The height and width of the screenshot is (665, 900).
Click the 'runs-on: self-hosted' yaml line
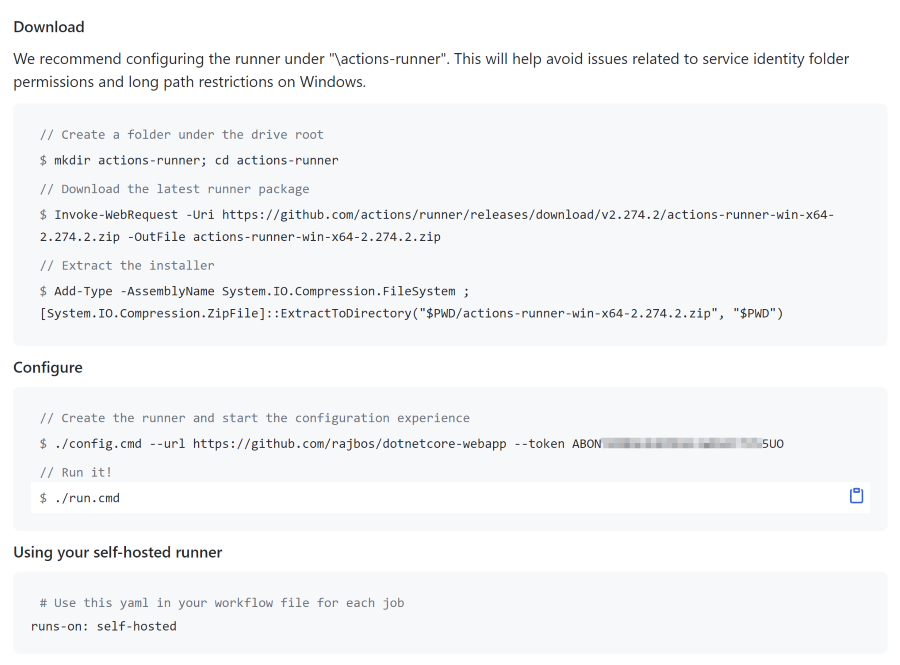point(104,626)
